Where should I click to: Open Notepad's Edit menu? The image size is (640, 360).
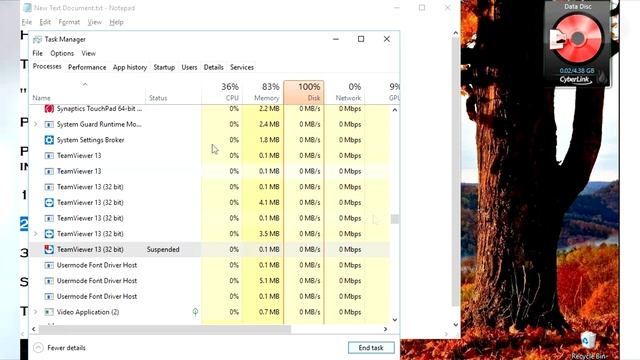[45, 22]
